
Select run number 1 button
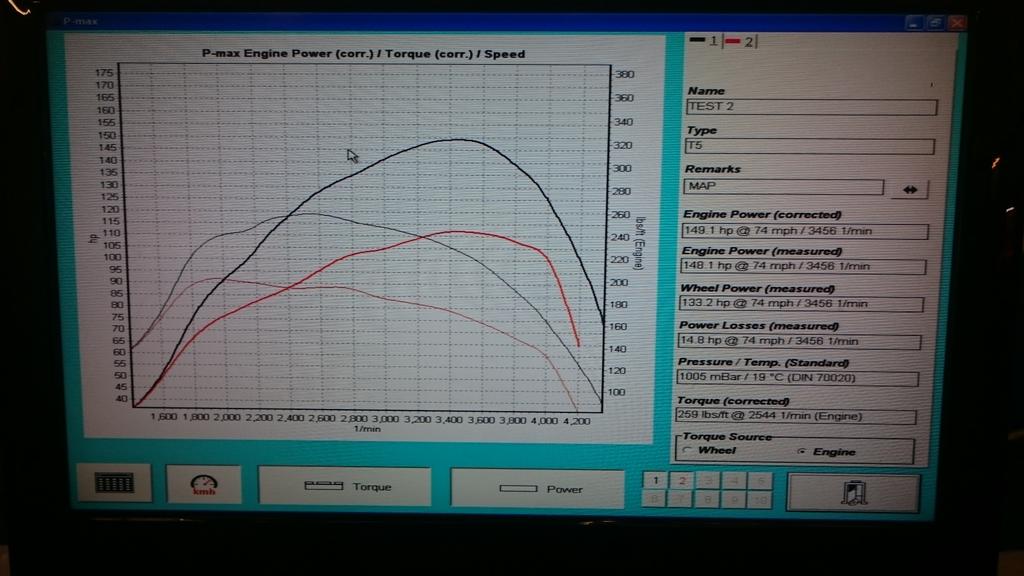(x=656, y=481)
